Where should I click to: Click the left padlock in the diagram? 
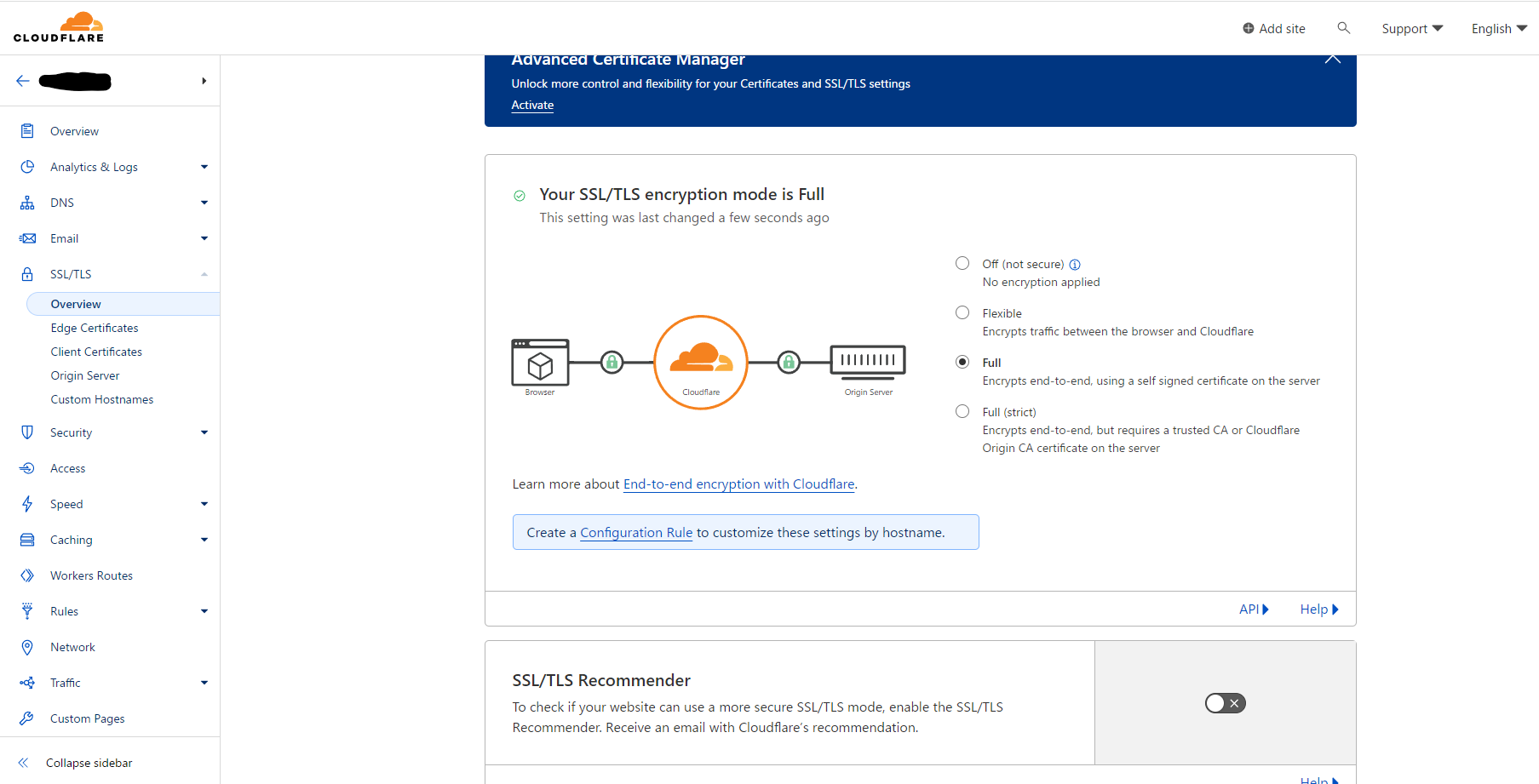click(612, 363)
